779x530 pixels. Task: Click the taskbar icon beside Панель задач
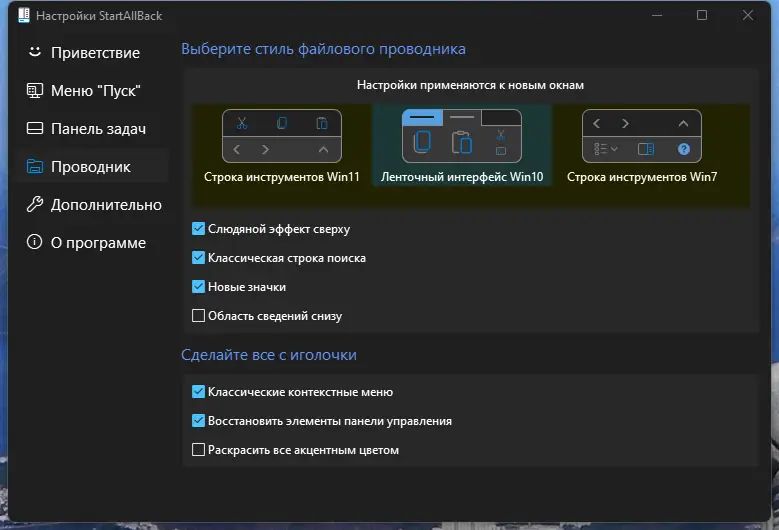coord(34,129)
